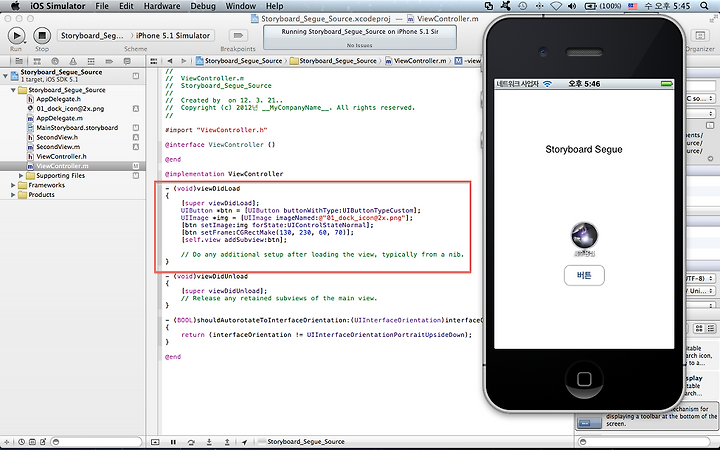Screen dimensions: 720x450
Task: Click the Stop button in Xcode toolbar
Action: pyautogui.click(x=42, y=35)
